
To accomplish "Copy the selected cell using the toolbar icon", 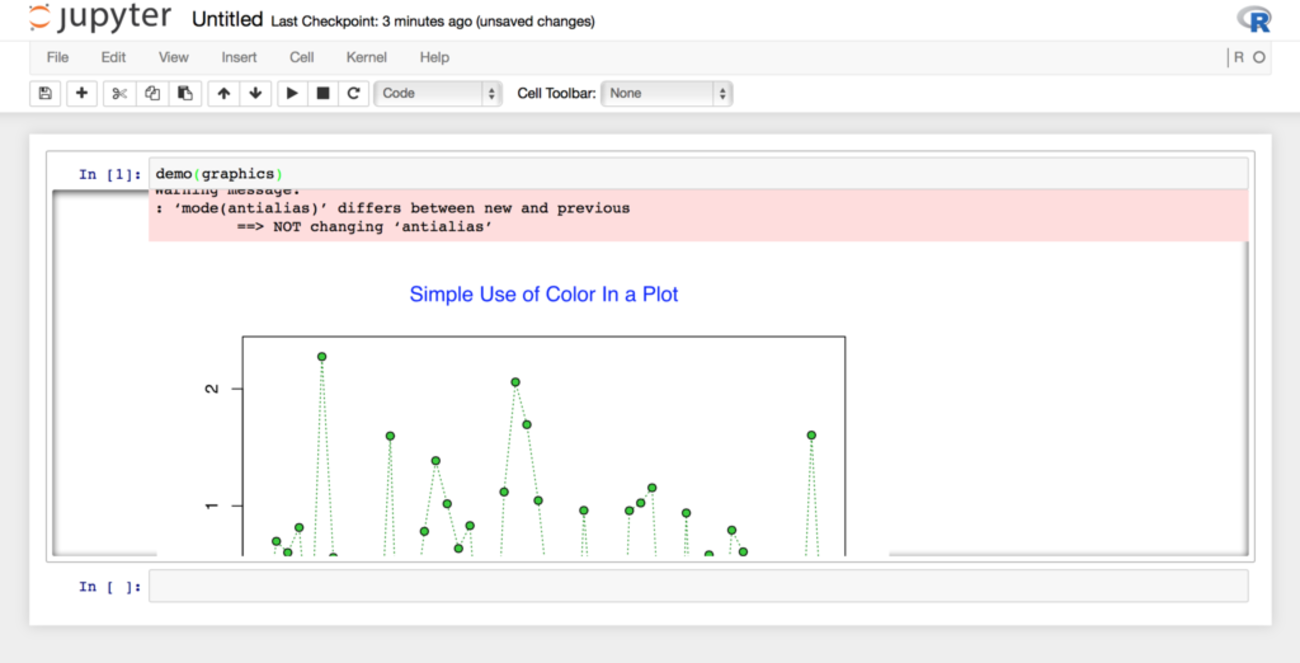I will point(152,93).
